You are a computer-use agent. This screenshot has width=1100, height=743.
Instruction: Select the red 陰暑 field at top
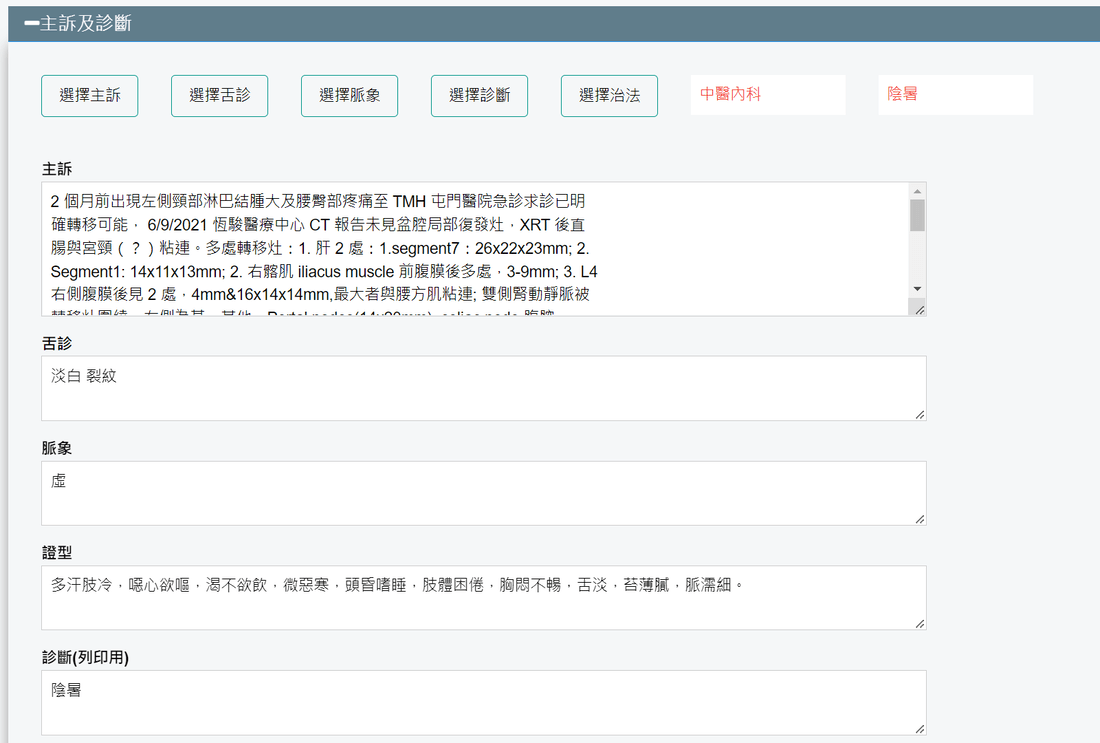coord(955,95)
